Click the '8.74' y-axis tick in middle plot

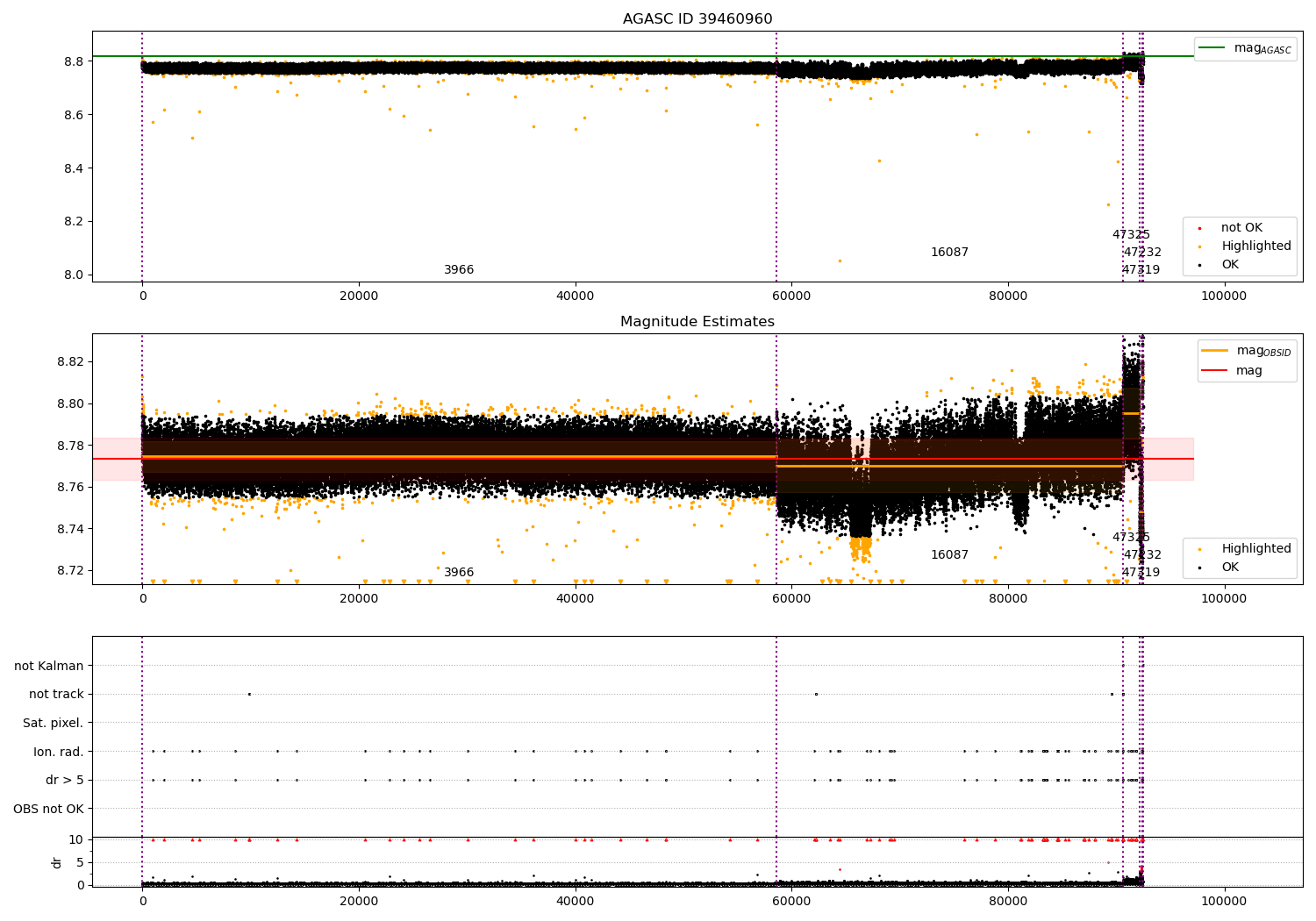click(70, 529)
